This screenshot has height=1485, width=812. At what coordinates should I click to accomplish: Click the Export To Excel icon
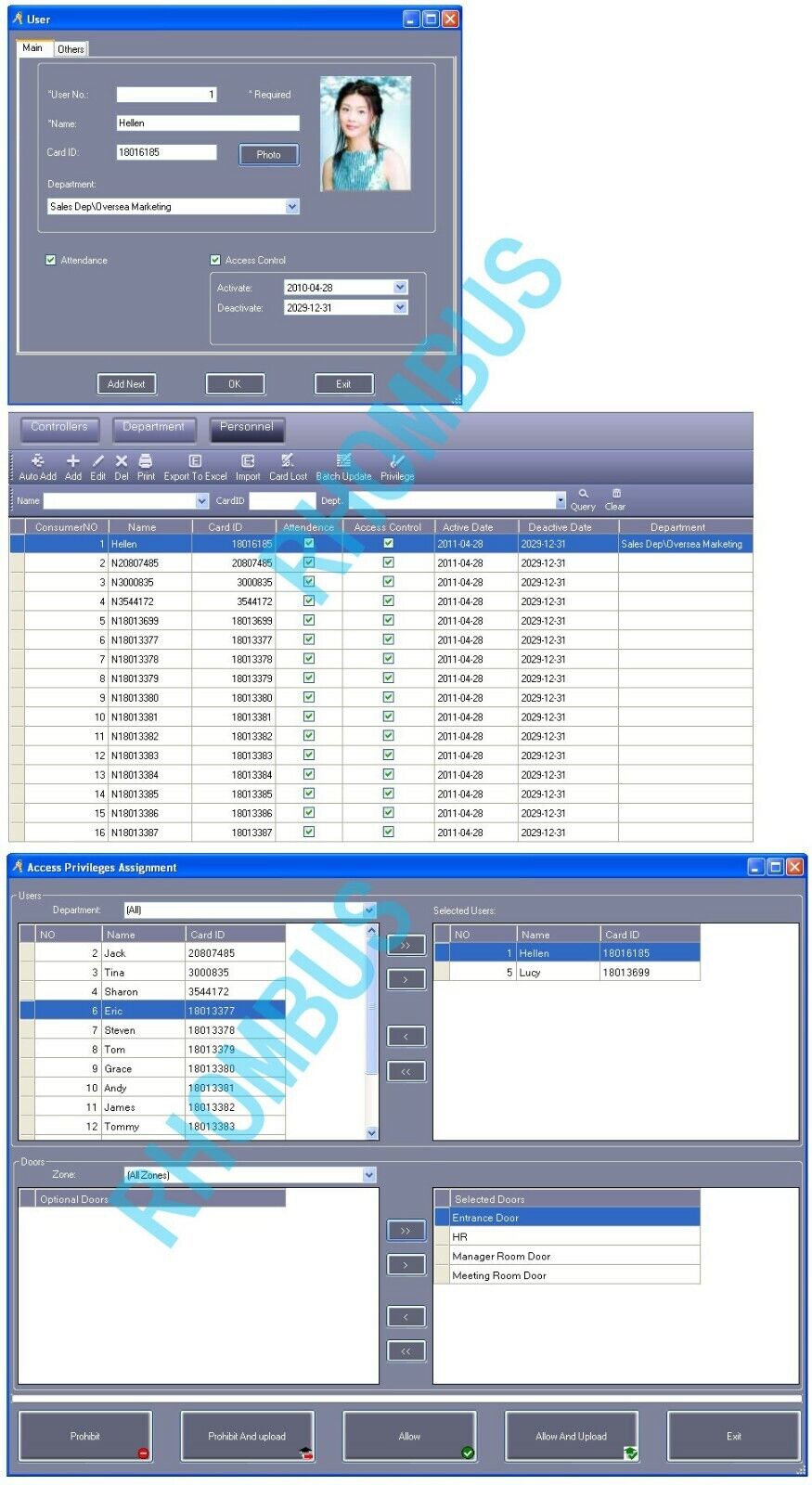pos(195,461)
